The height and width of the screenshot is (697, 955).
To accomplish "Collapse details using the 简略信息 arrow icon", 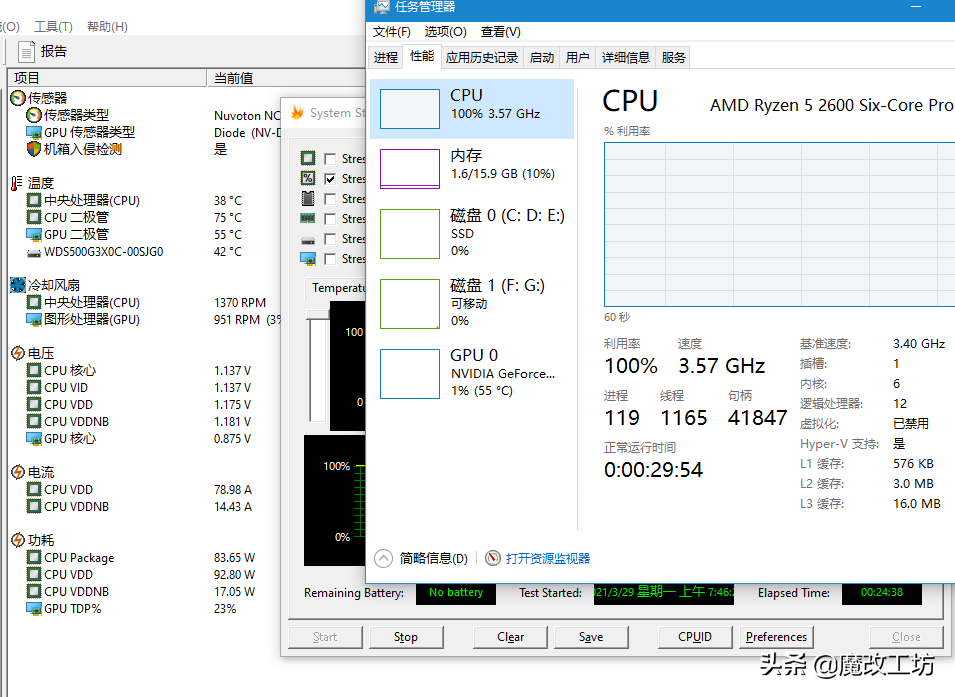I will 383,558.
